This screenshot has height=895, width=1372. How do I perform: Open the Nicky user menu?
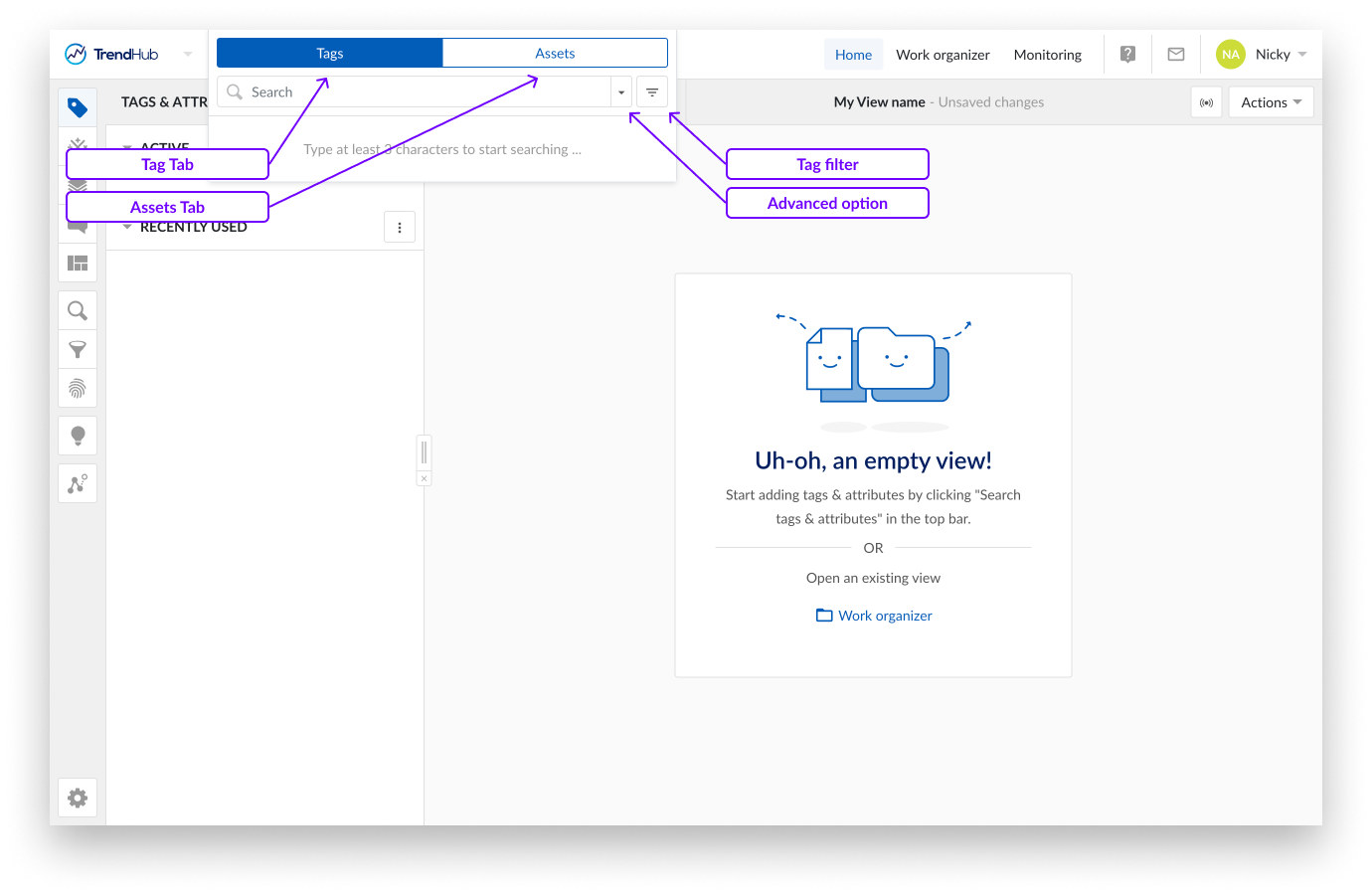1263,55
